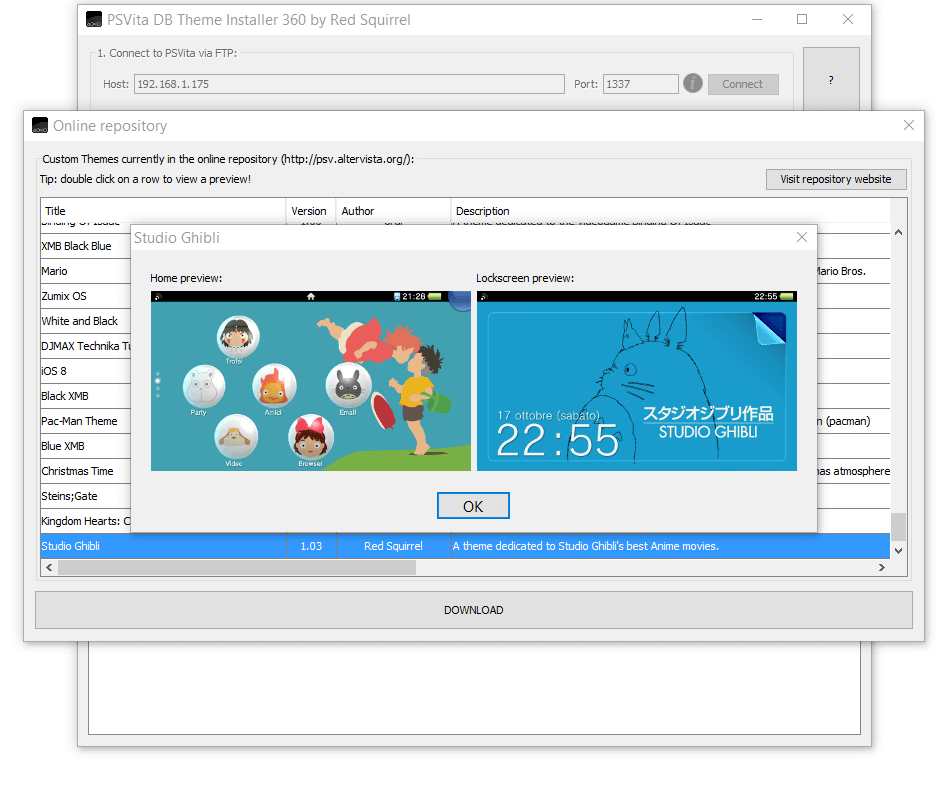The height and width of the screenshot is (791, 951).
Task: Open Visit repository website button
Action: pyautogui.click(x=835, y=180)
